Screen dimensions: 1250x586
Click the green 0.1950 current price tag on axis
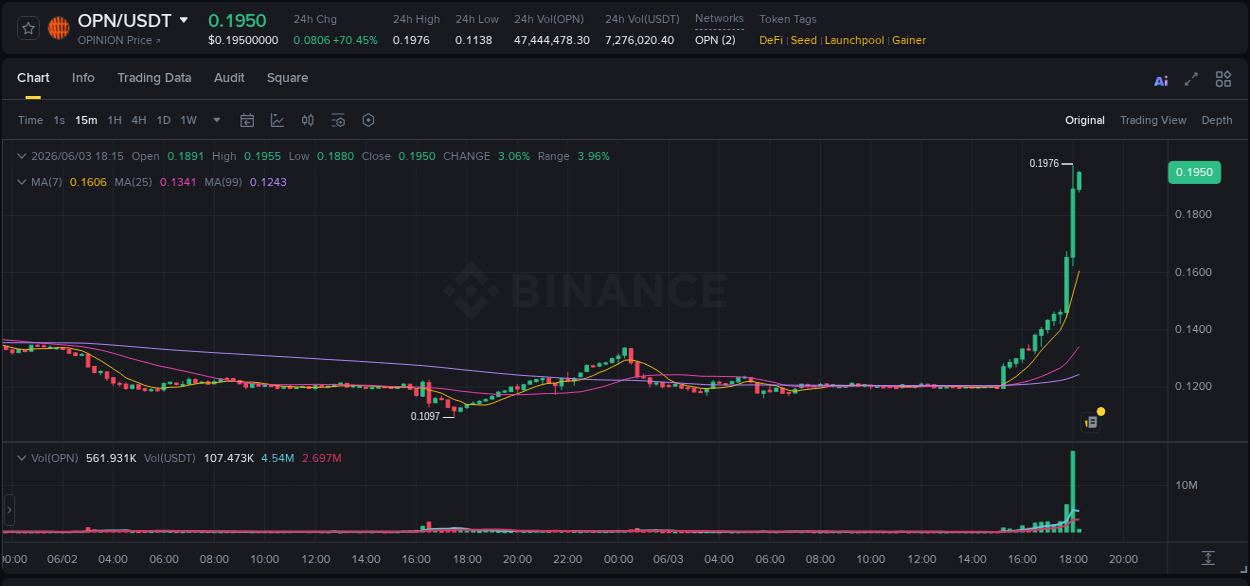pyautogui.click(x=1195, y=172)
